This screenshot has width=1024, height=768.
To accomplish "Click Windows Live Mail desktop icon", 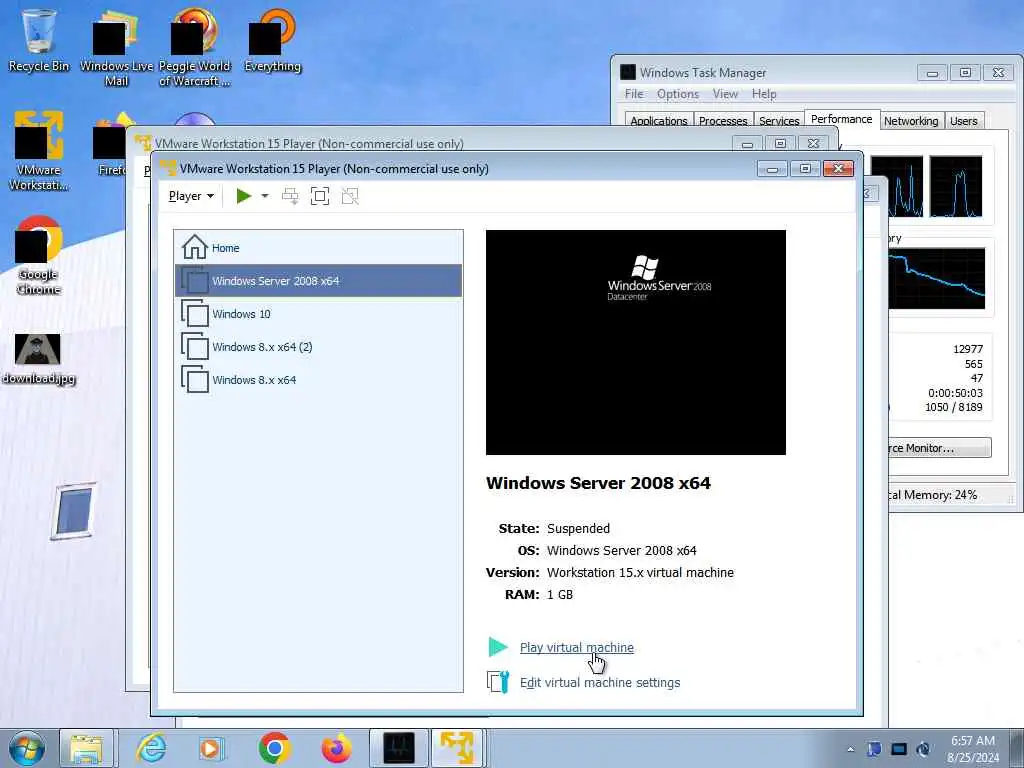I will point(116,48).
